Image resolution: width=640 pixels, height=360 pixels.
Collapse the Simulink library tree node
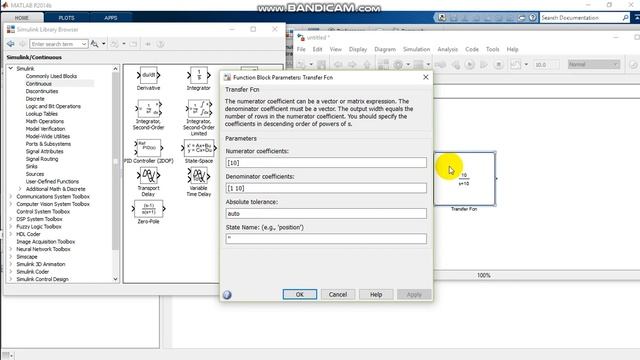coord(11,69)
